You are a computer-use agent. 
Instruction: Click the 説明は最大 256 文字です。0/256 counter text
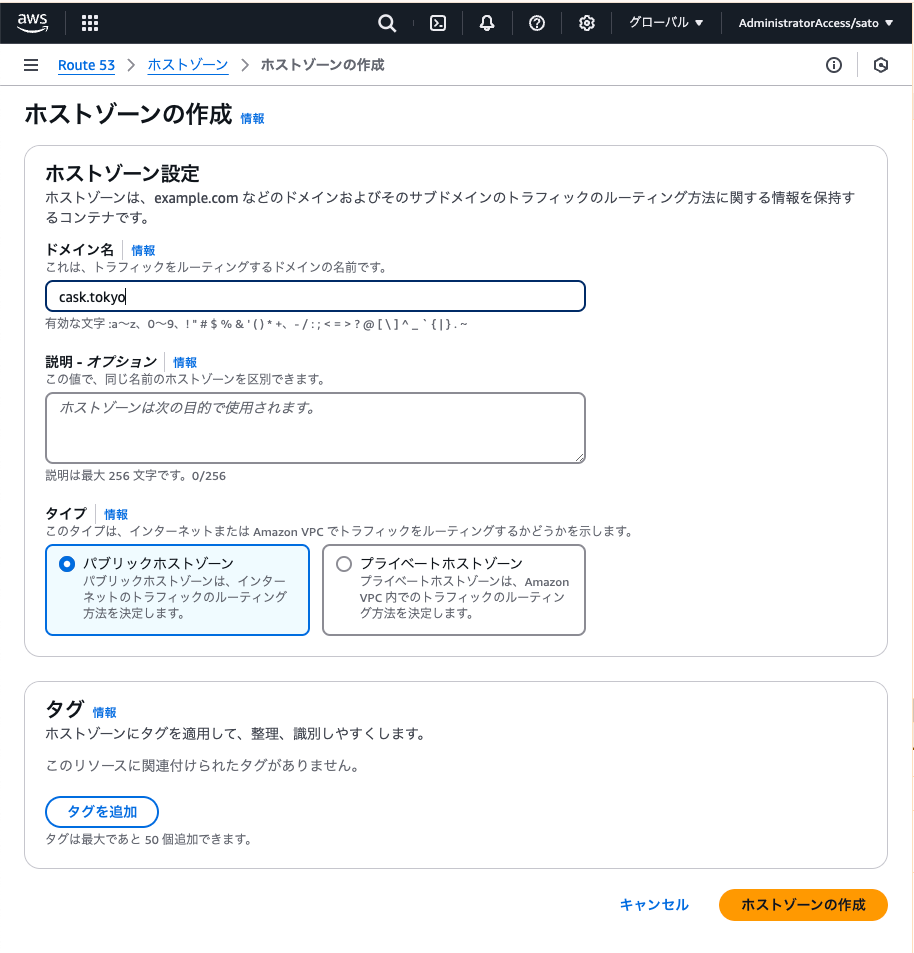(x=136, y=476)
